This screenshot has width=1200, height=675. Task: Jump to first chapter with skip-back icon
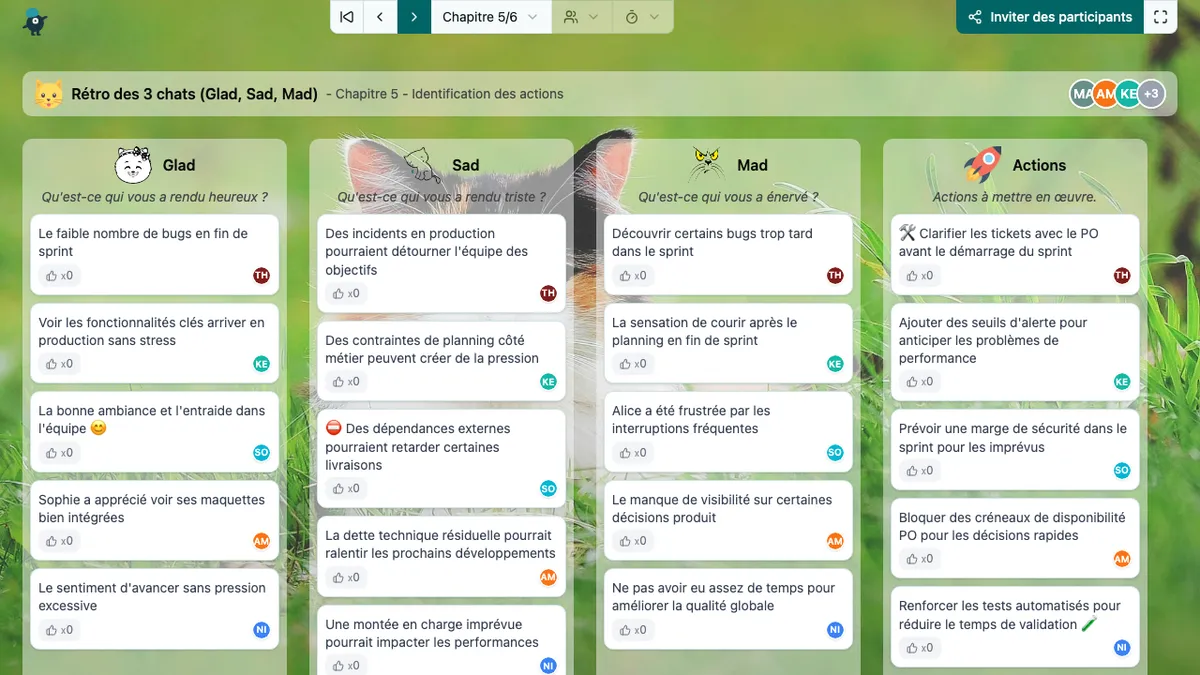347,17
